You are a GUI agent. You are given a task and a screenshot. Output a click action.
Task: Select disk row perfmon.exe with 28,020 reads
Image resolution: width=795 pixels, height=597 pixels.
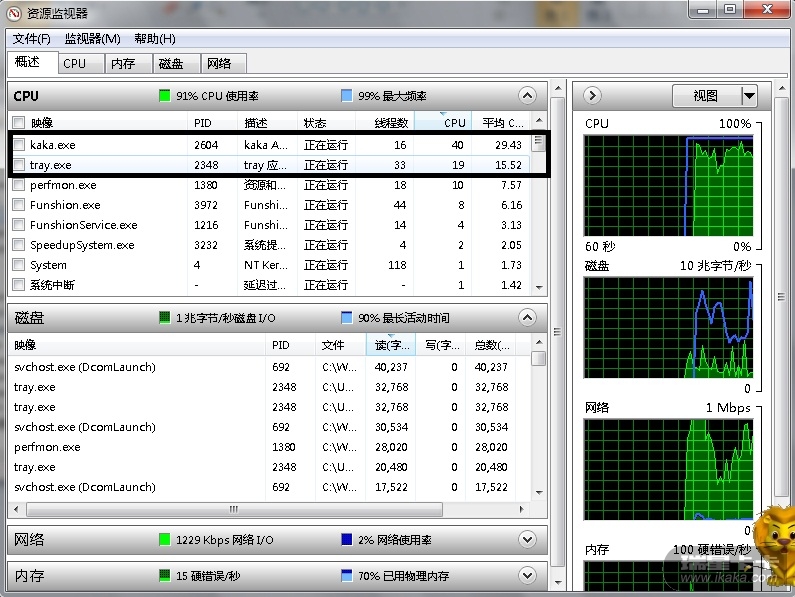[x=270, y=446]
